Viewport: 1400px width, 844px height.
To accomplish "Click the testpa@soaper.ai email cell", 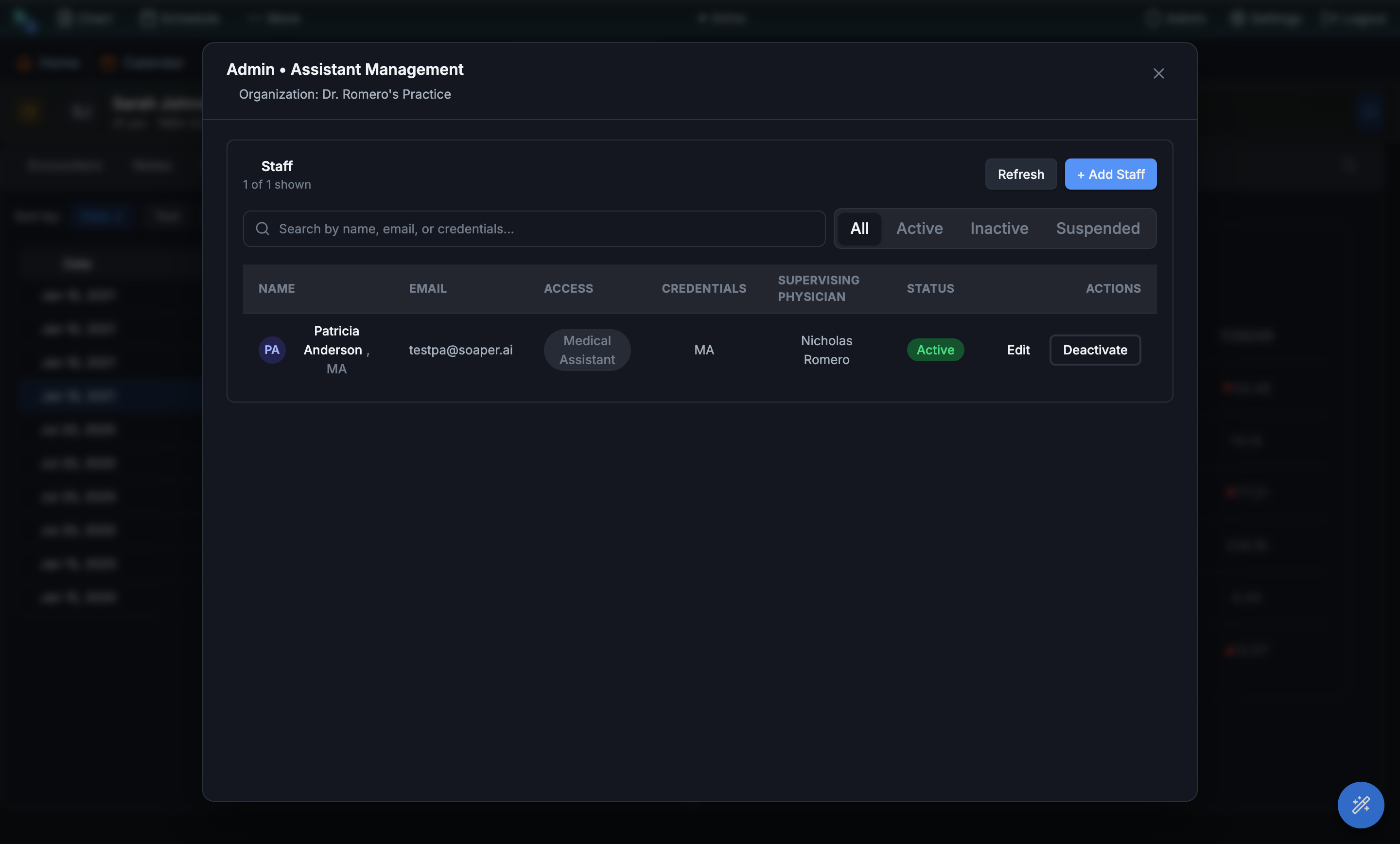I will click(x=460, y=350).
